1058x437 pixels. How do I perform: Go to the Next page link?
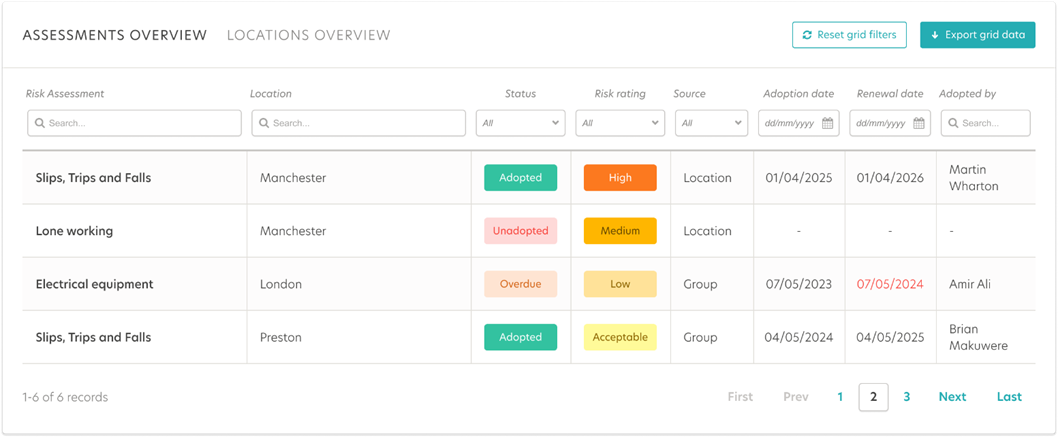pyautogui.click(x=952, y=397)
